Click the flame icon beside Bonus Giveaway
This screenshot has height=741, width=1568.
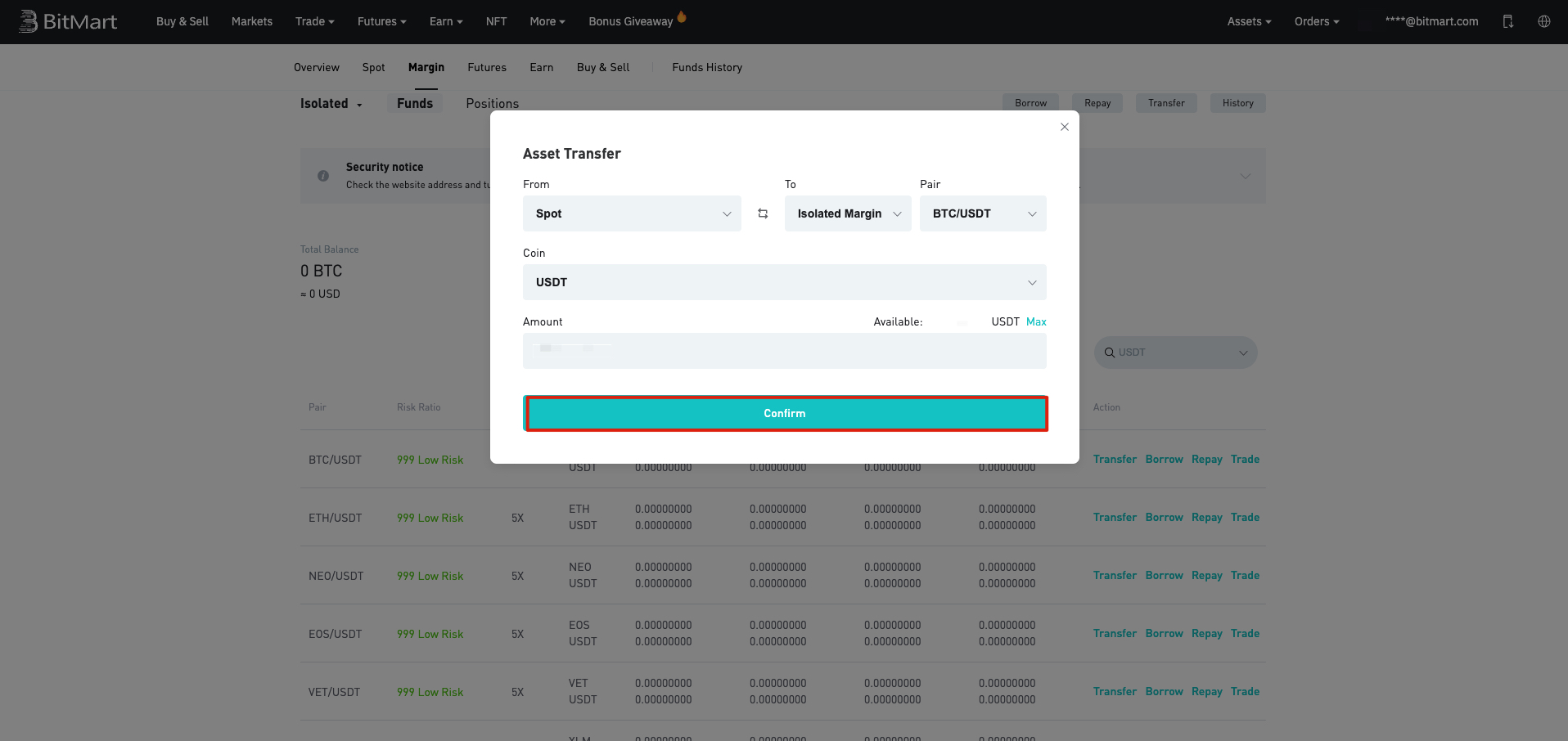682,16
